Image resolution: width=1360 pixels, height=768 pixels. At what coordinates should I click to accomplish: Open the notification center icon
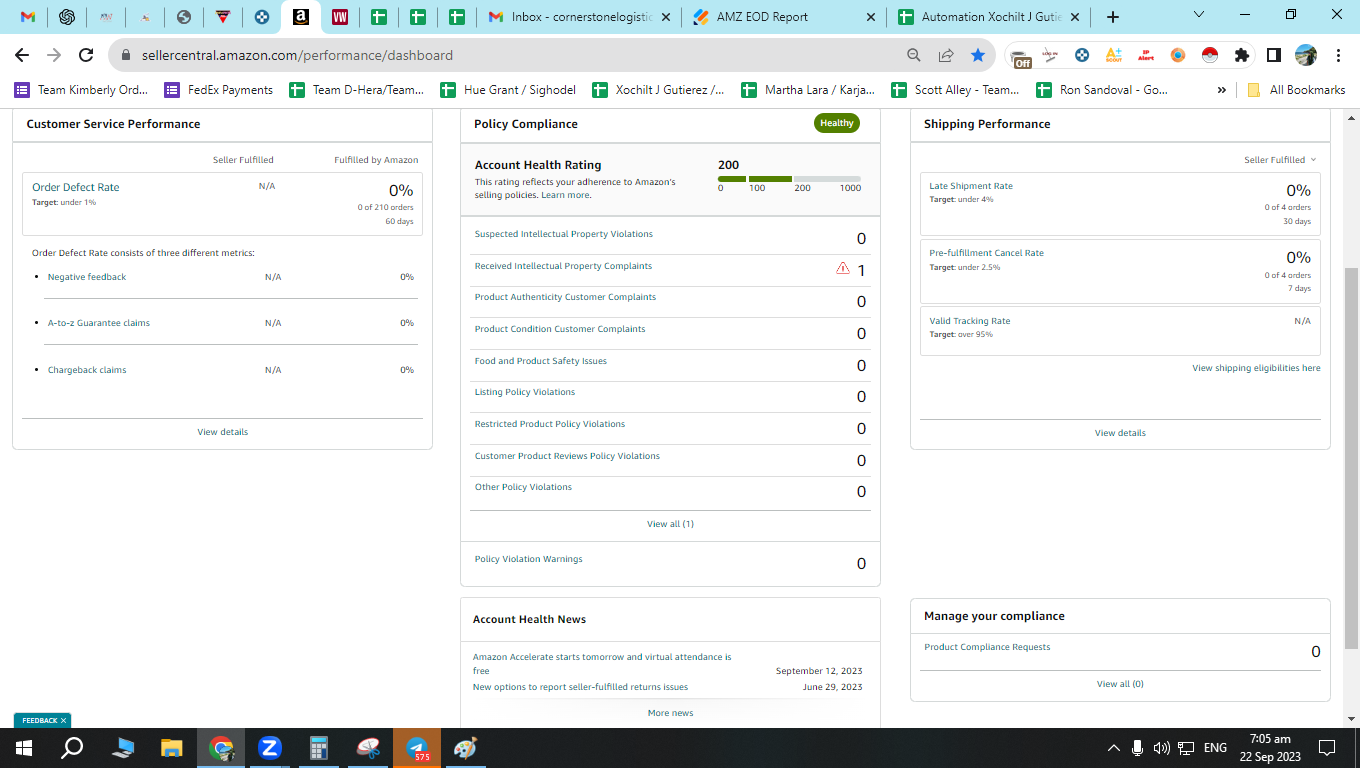pyautogui.click(x=1327, y=748)
